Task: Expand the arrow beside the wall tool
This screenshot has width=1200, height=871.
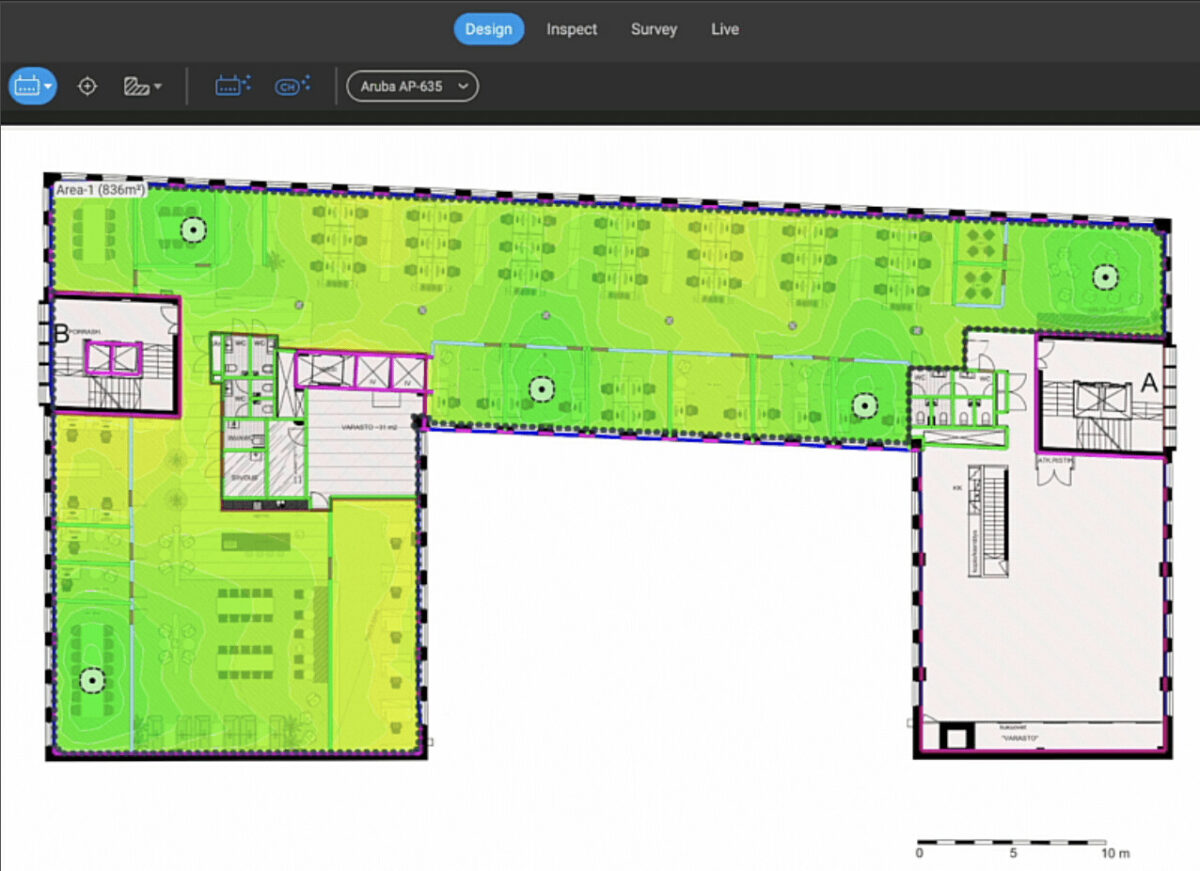Action: pyautogui.click(x=157, y=87)
